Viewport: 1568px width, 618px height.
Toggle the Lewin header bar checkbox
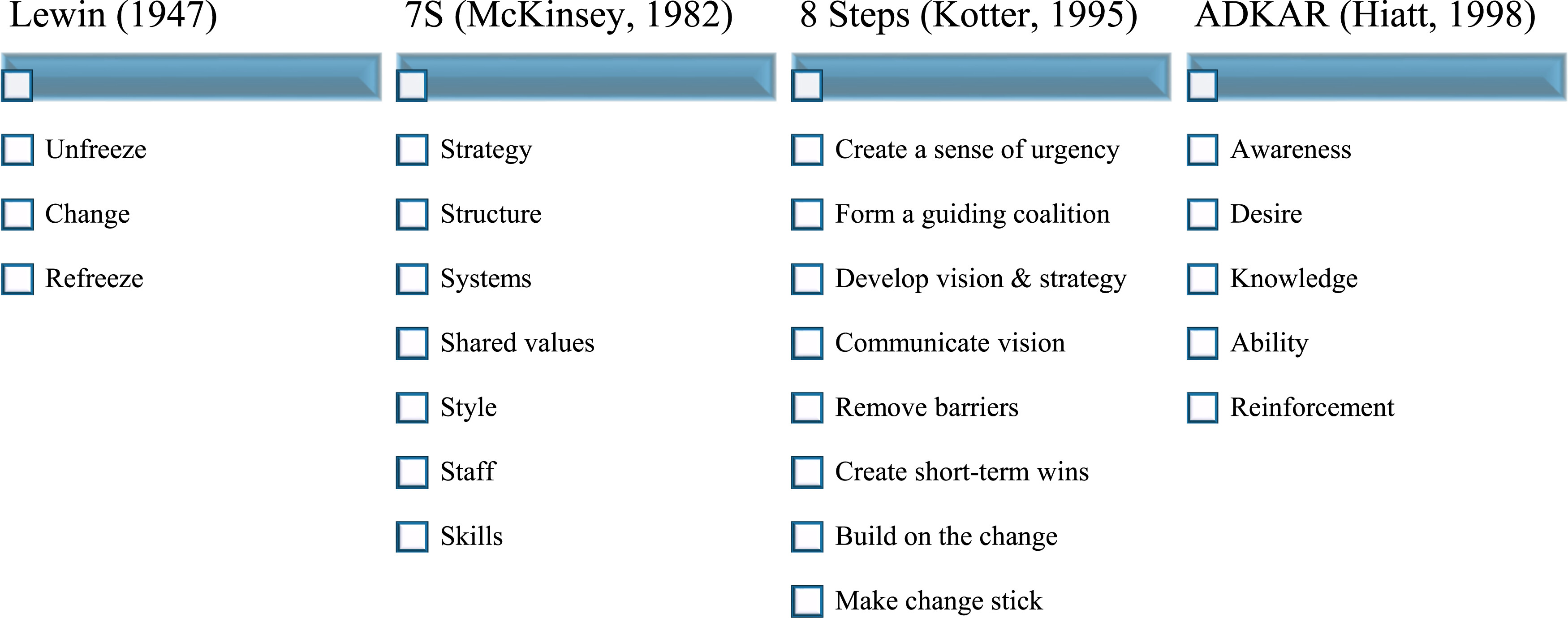(17, 85)
